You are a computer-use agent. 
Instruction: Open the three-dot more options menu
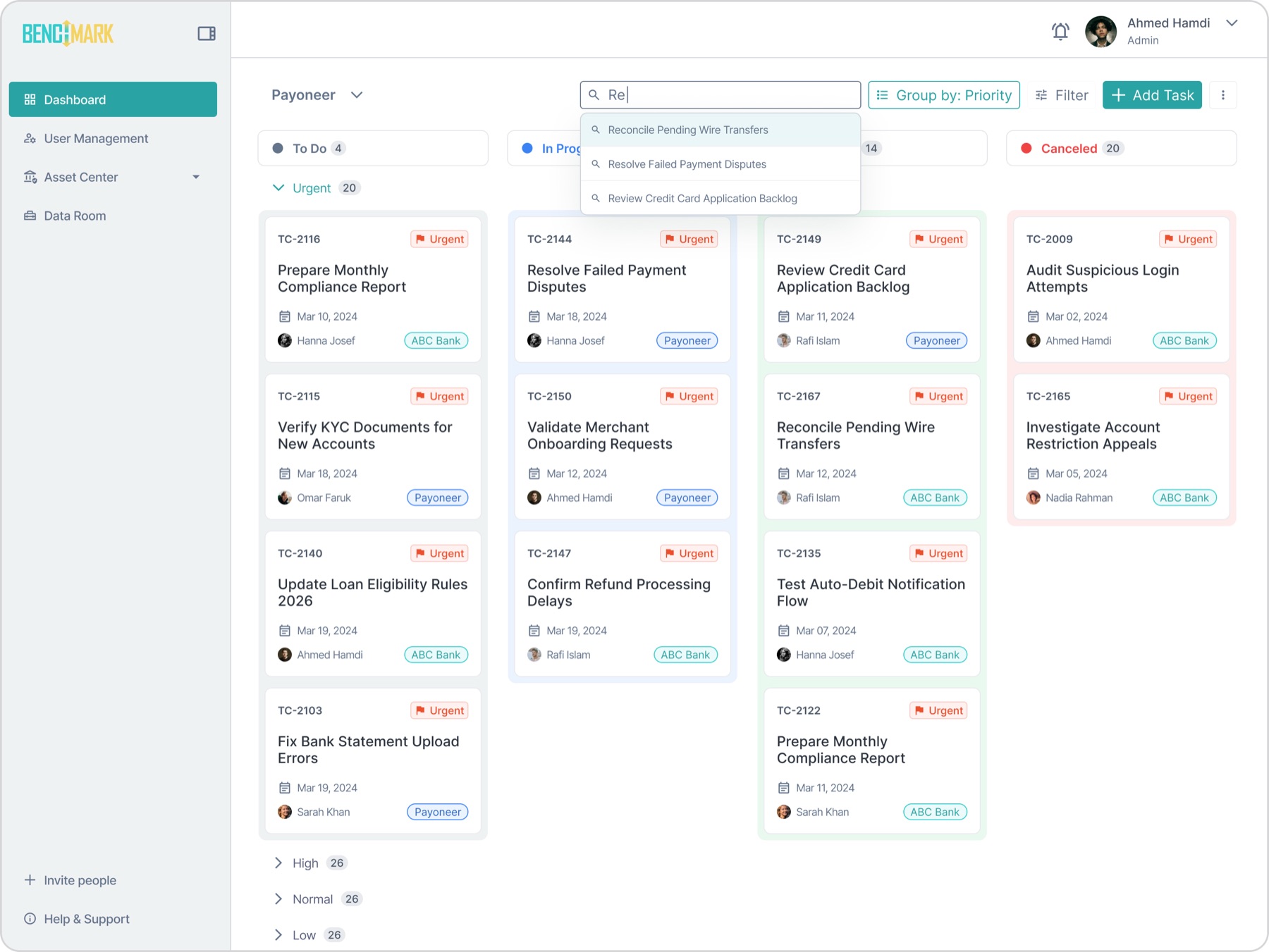click(1223, 95)
